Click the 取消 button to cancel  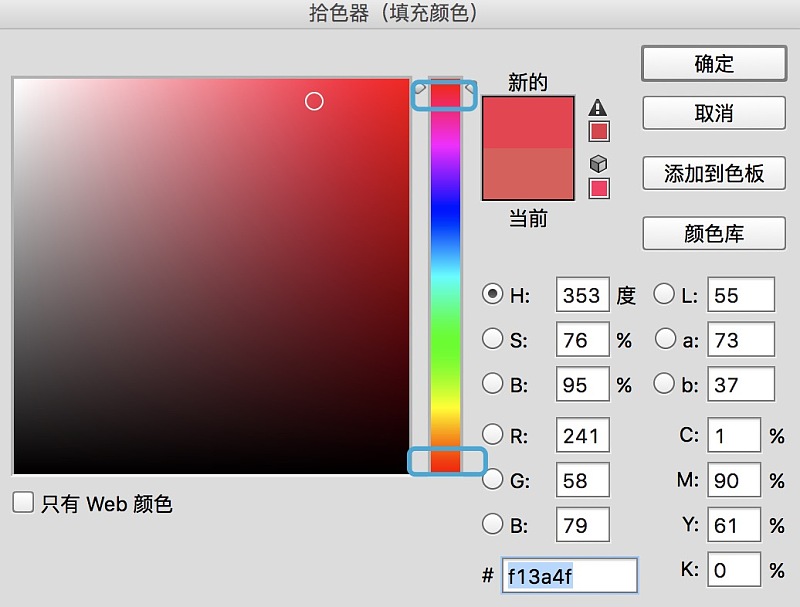tap(713, 113)
